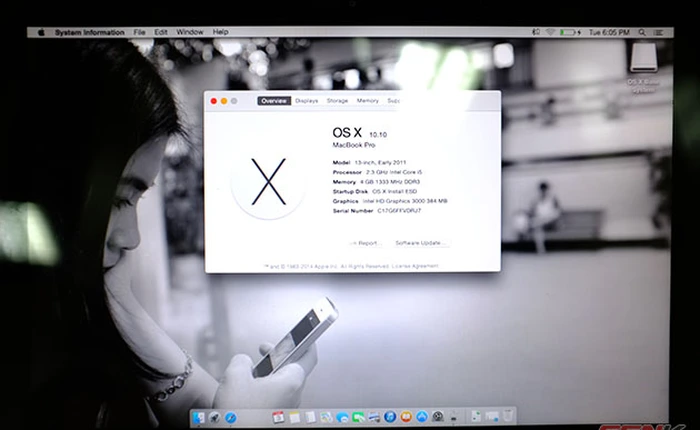
Task: Open Launchpad rocket icon in dock
Action: 215,417
